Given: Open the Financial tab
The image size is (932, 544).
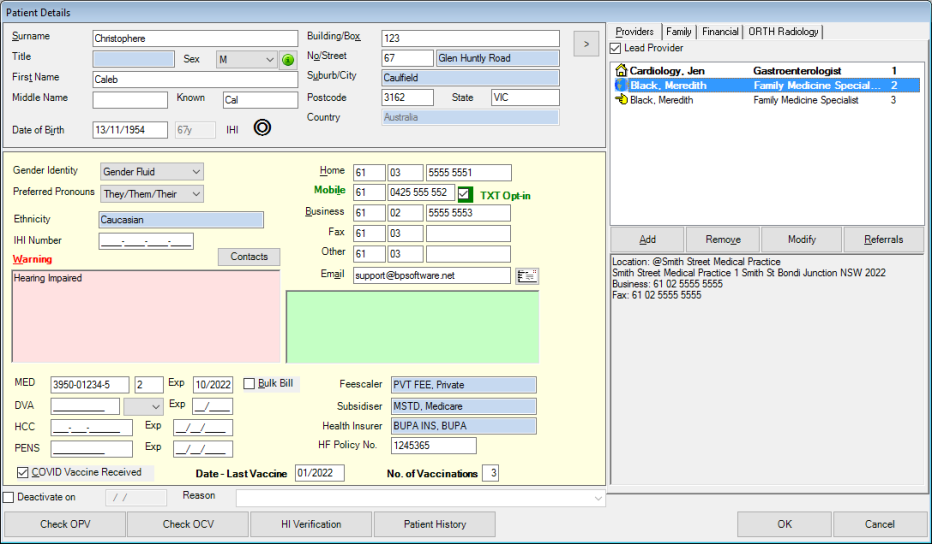Looking at the screenshot, I should tap(720, 32).
